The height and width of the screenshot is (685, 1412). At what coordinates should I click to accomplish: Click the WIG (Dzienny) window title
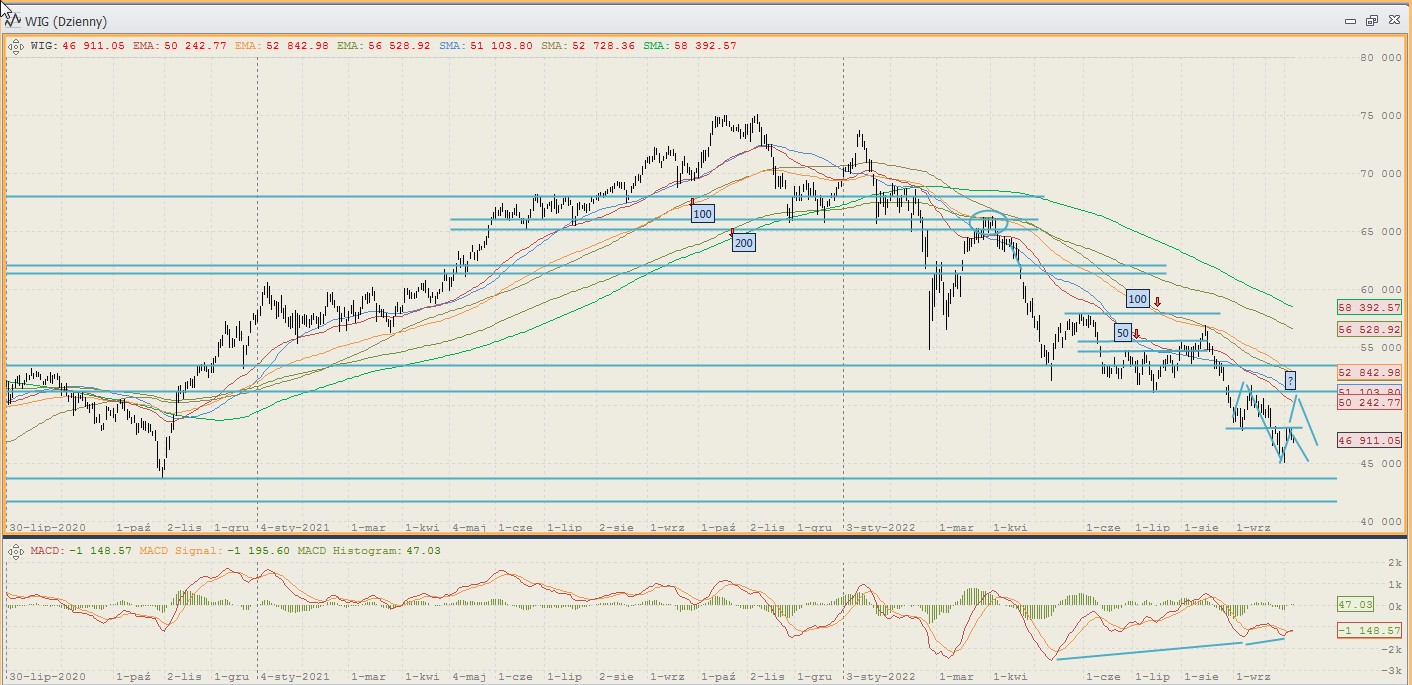click(x=66, y=21)
